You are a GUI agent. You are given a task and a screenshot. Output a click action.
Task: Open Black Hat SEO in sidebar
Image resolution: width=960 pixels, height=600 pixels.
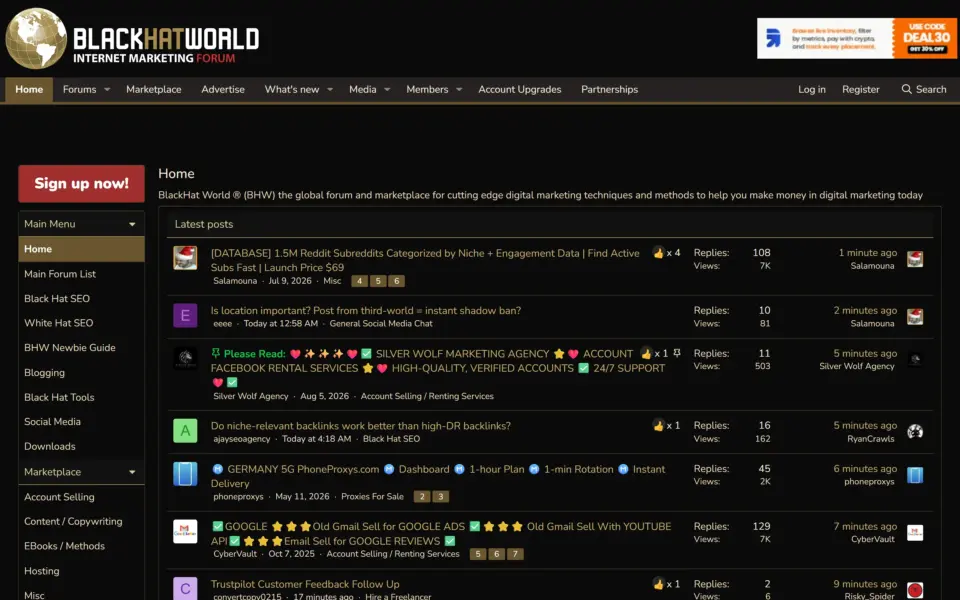click(x=57, y=298)
